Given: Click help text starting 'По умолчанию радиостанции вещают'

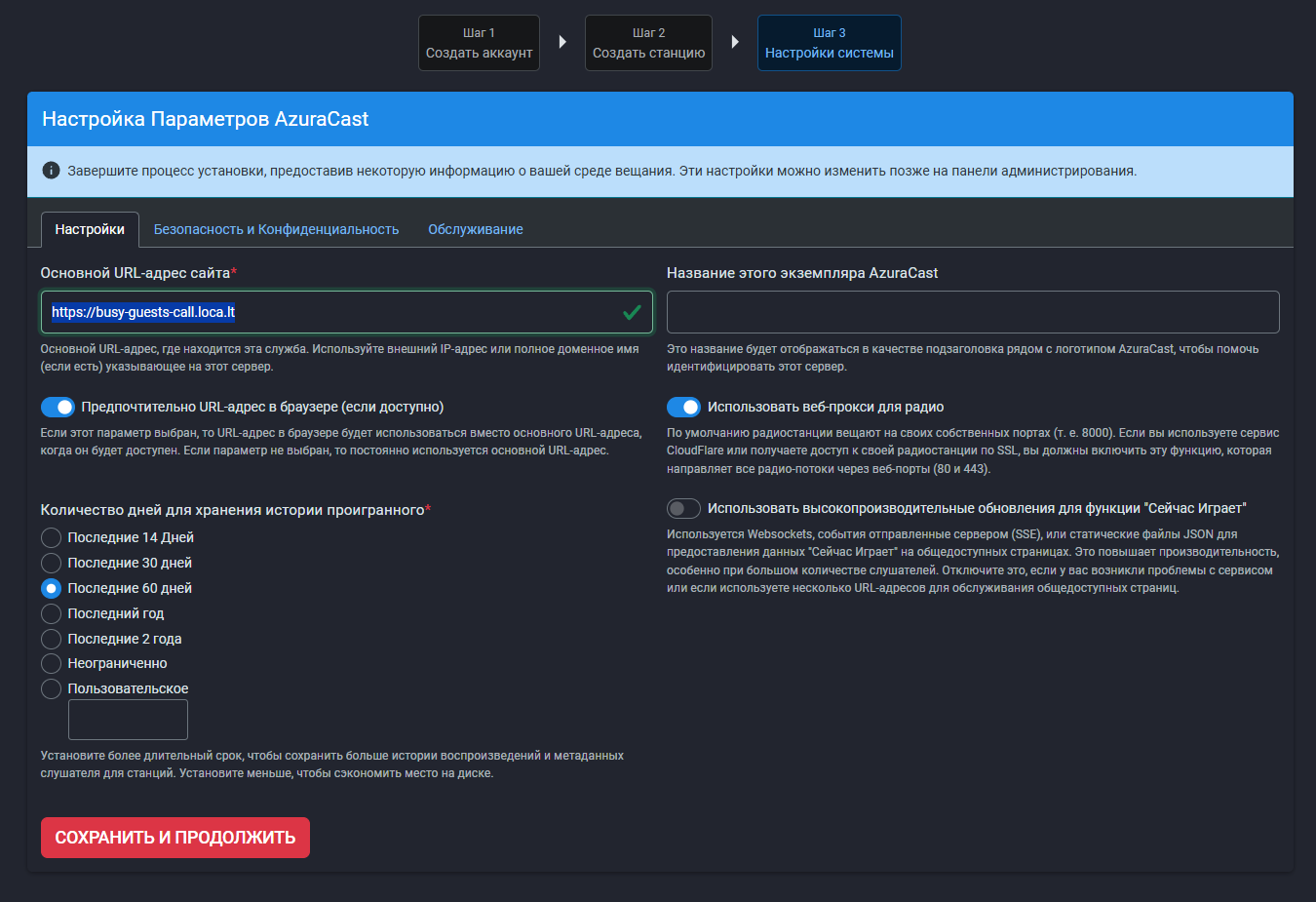Looking at the screenshot, I should (973, 451).
